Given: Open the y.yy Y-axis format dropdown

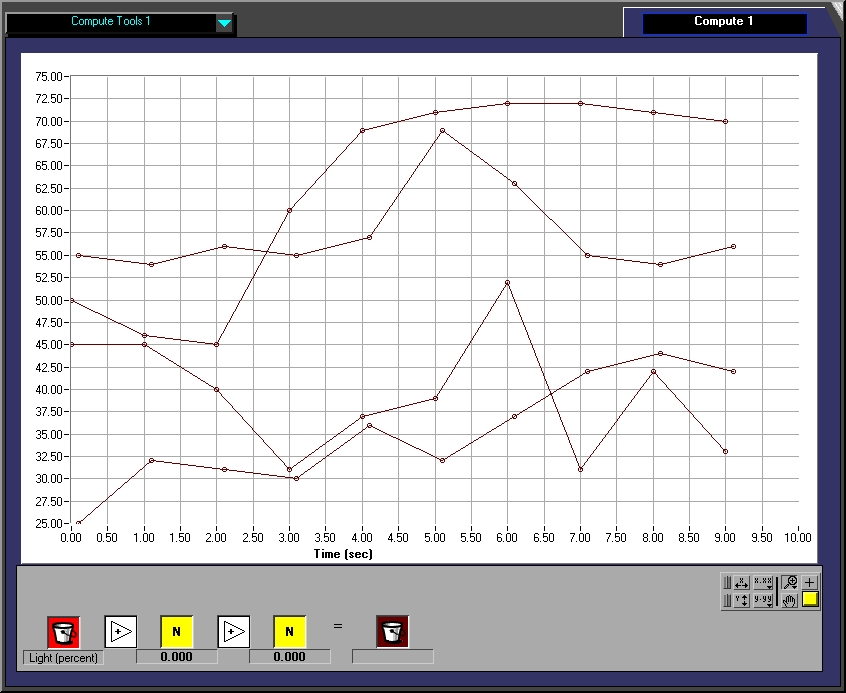Looking at the screenshot, I should point(763,600).
